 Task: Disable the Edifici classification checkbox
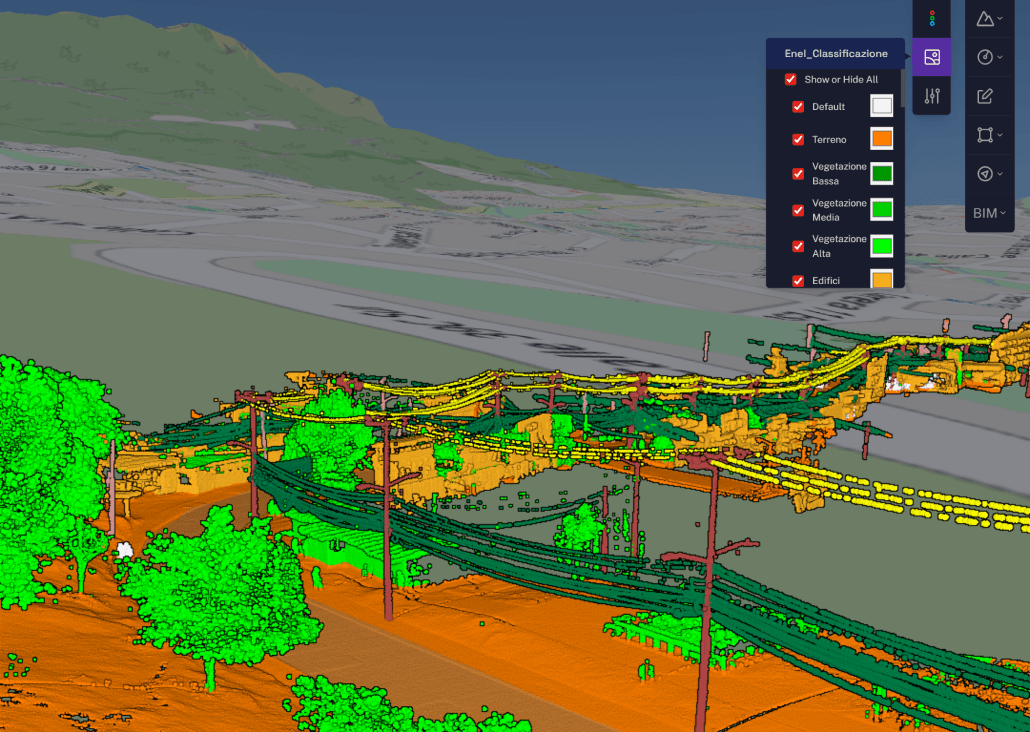coord(798,281)
